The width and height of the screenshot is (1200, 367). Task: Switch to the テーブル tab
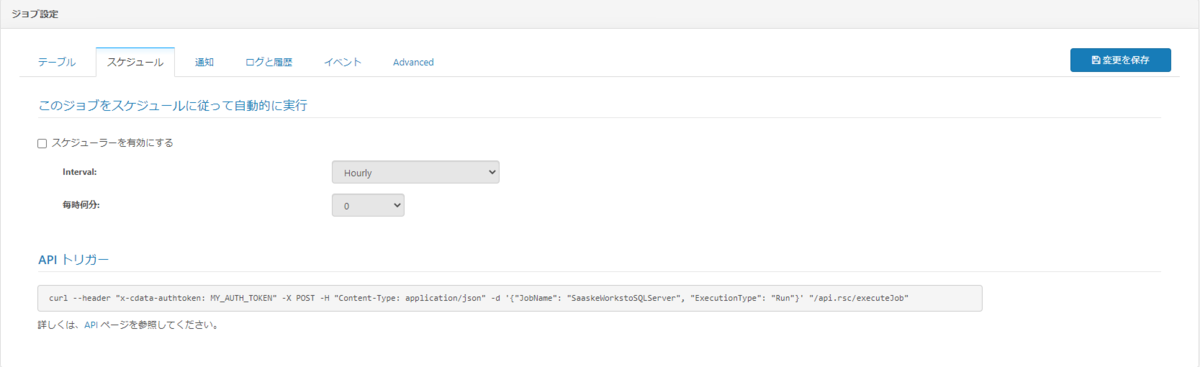[x=57, y=62]
